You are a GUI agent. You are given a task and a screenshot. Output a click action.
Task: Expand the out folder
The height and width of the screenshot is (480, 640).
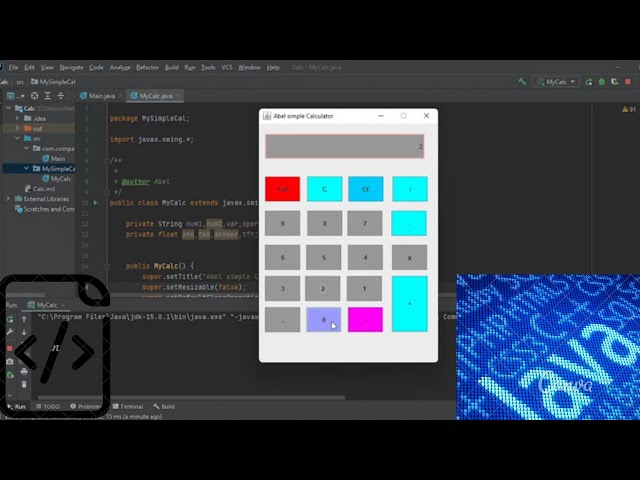(x=17, y=128)
